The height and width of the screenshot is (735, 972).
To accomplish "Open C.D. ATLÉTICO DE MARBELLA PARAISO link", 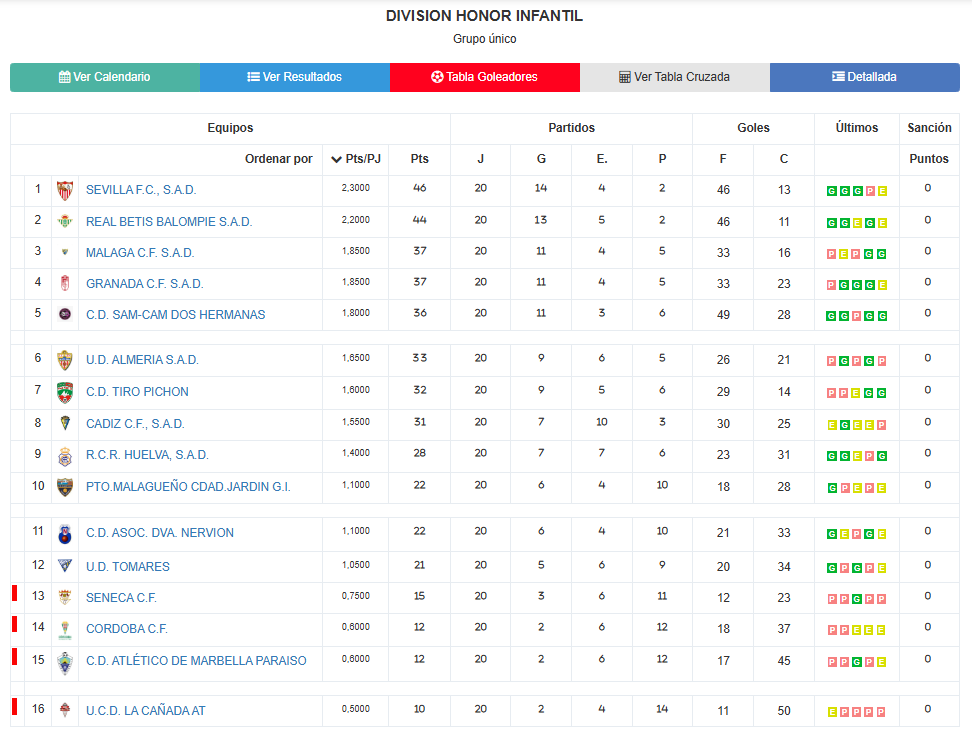I will coord(196,661).
